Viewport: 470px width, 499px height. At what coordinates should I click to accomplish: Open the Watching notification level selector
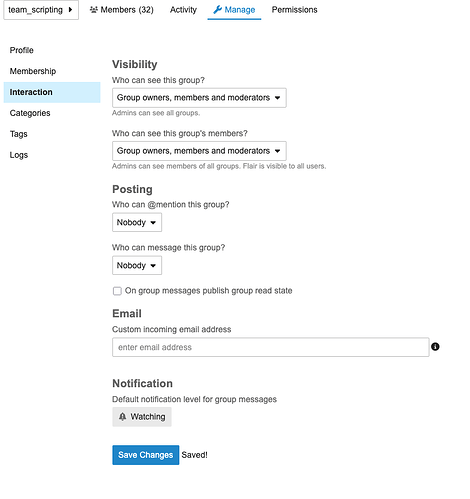pyautogui.click(x=142, y=417)
